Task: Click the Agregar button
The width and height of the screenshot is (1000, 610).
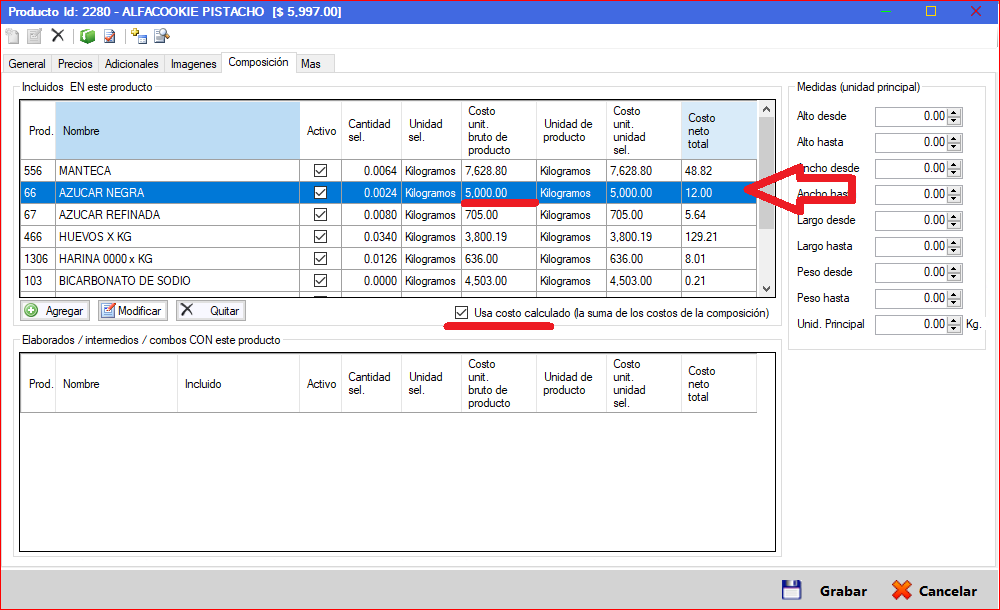Action: [55, 311]
